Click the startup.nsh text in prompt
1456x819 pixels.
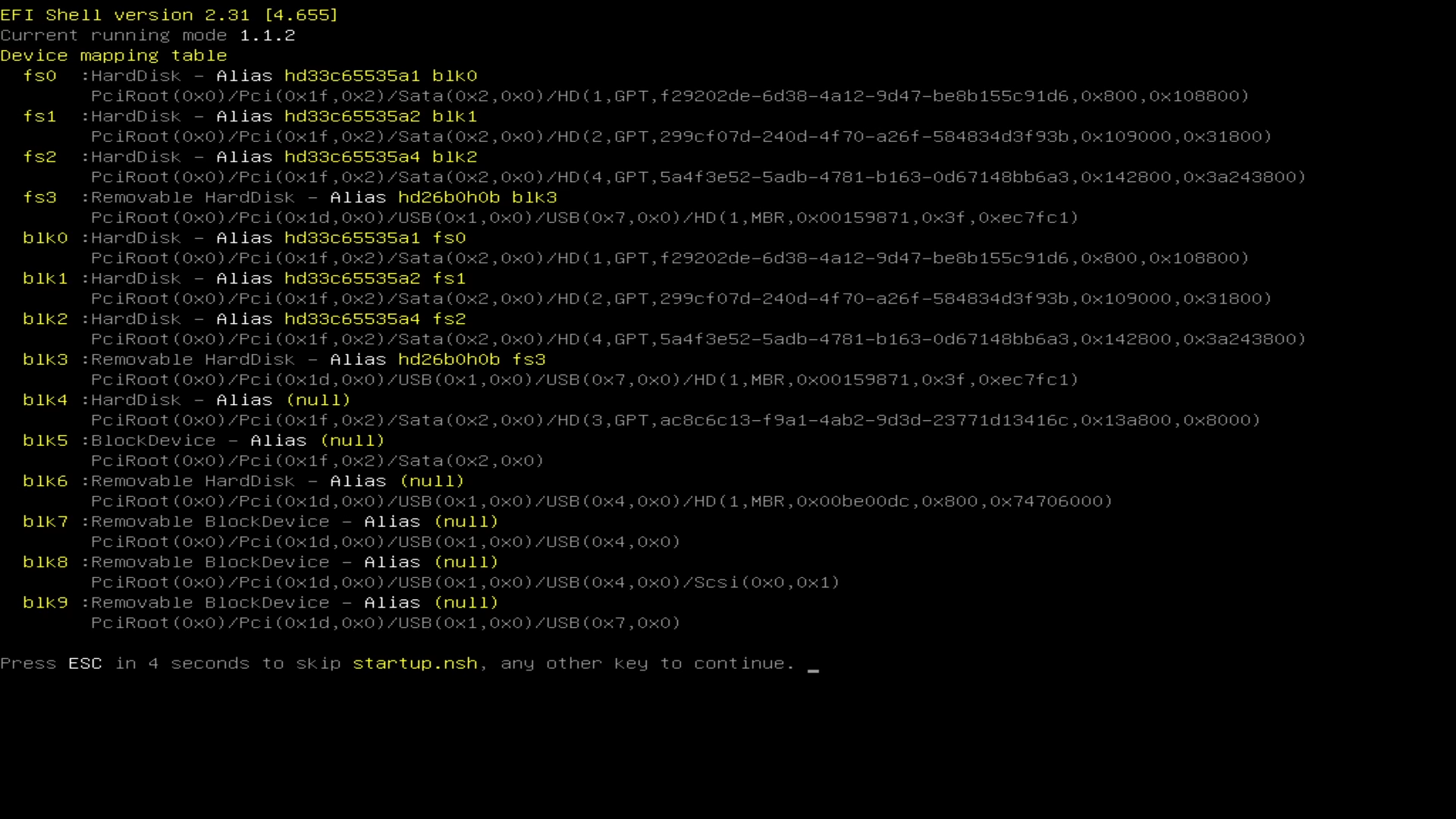(x=415, y=664)
